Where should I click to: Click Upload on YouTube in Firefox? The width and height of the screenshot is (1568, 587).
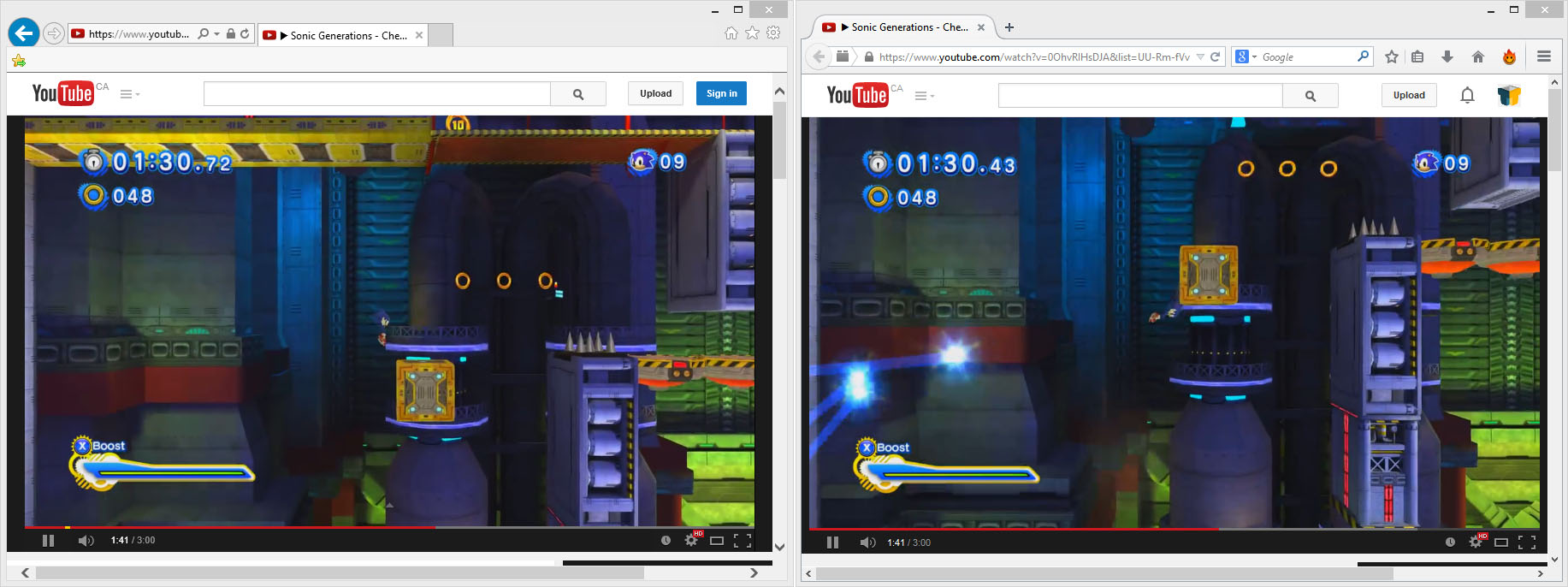pyautogui.click(x=1409, y=95)
